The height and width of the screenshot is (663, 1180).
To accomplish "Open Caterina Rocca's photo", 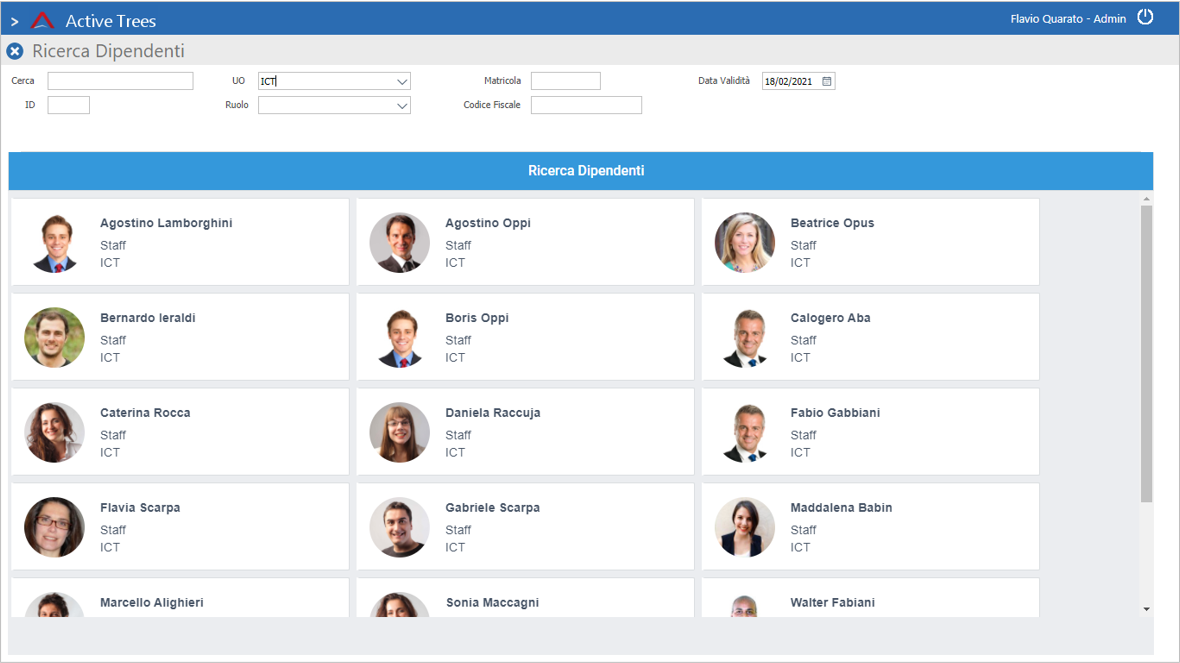I will (54, 432).
